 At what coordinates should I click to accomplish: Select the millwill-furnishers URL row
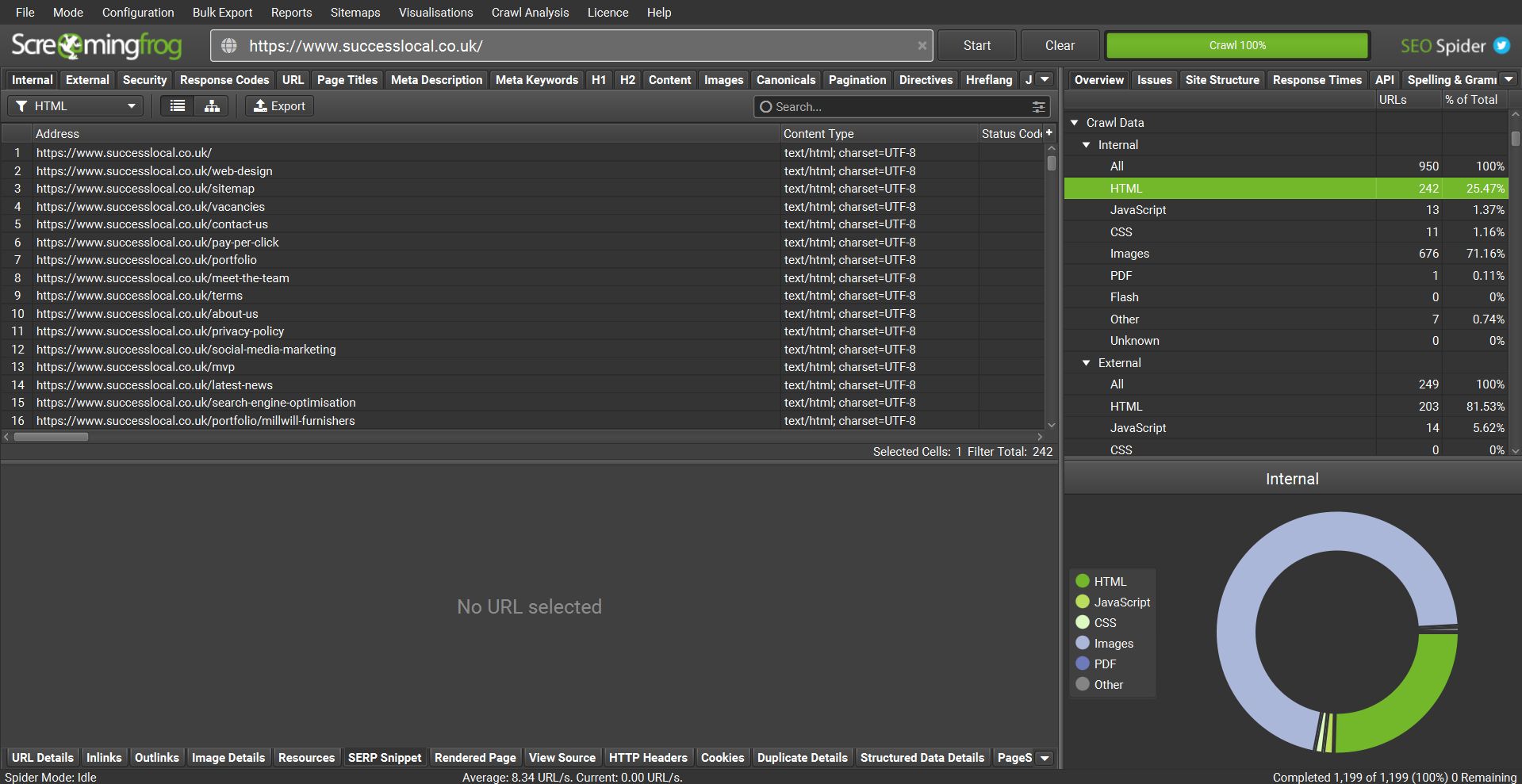click(523, 421)
